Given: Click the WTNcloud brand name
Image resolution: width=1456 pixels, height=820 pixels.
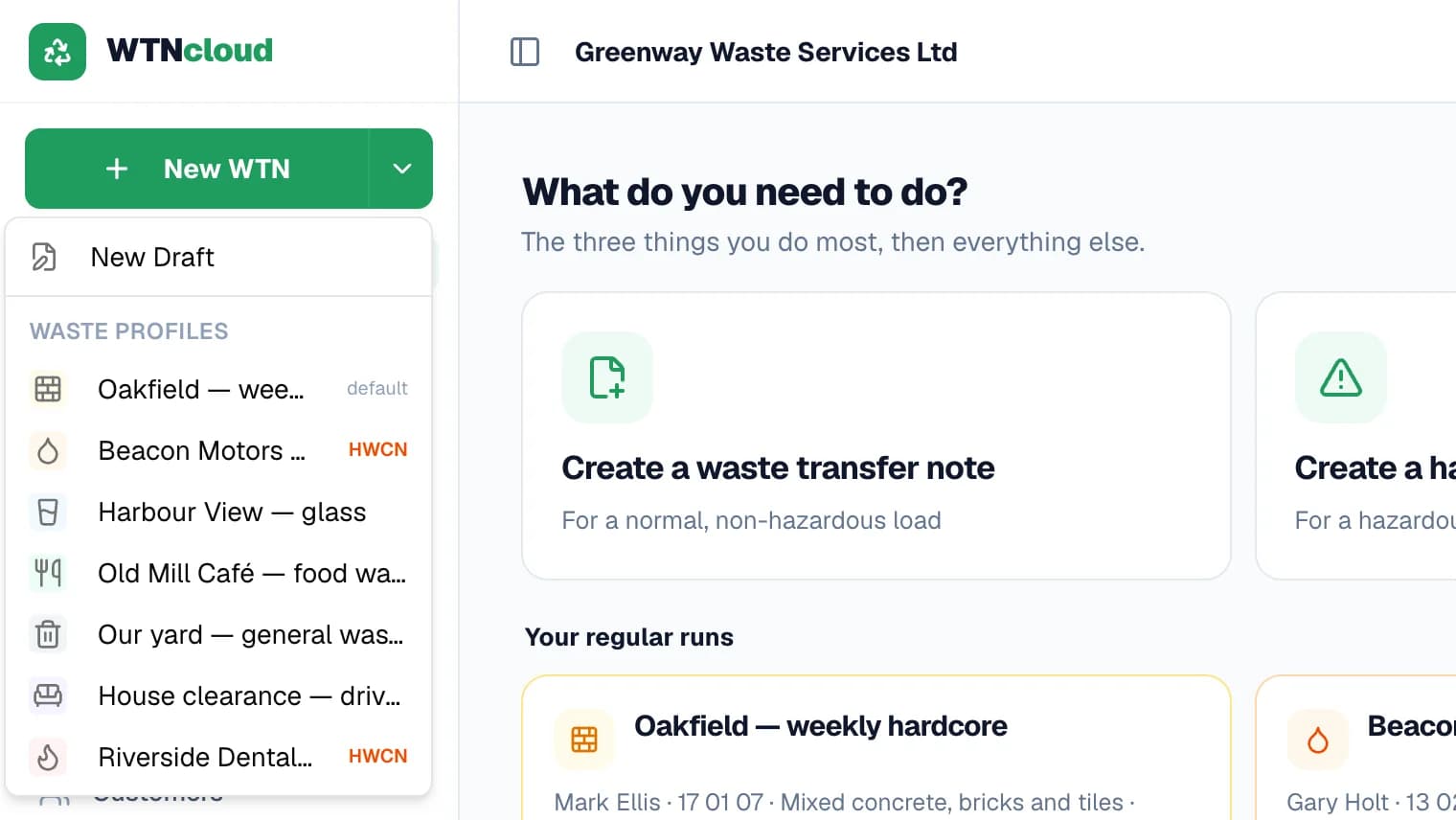Looking at the screenshot, I should coord(190,51).
